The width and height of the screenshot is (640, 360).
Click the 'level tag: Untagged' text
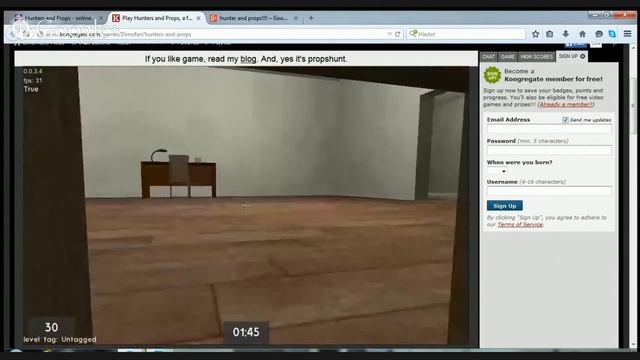click(60, 340)
